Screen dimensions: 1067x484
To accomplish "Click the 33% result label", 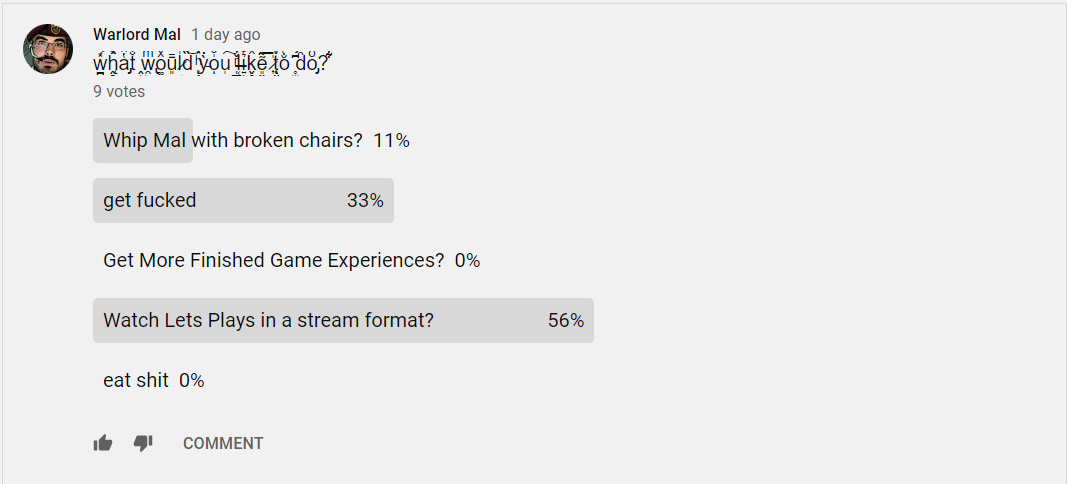I will [x=365, y=201].
